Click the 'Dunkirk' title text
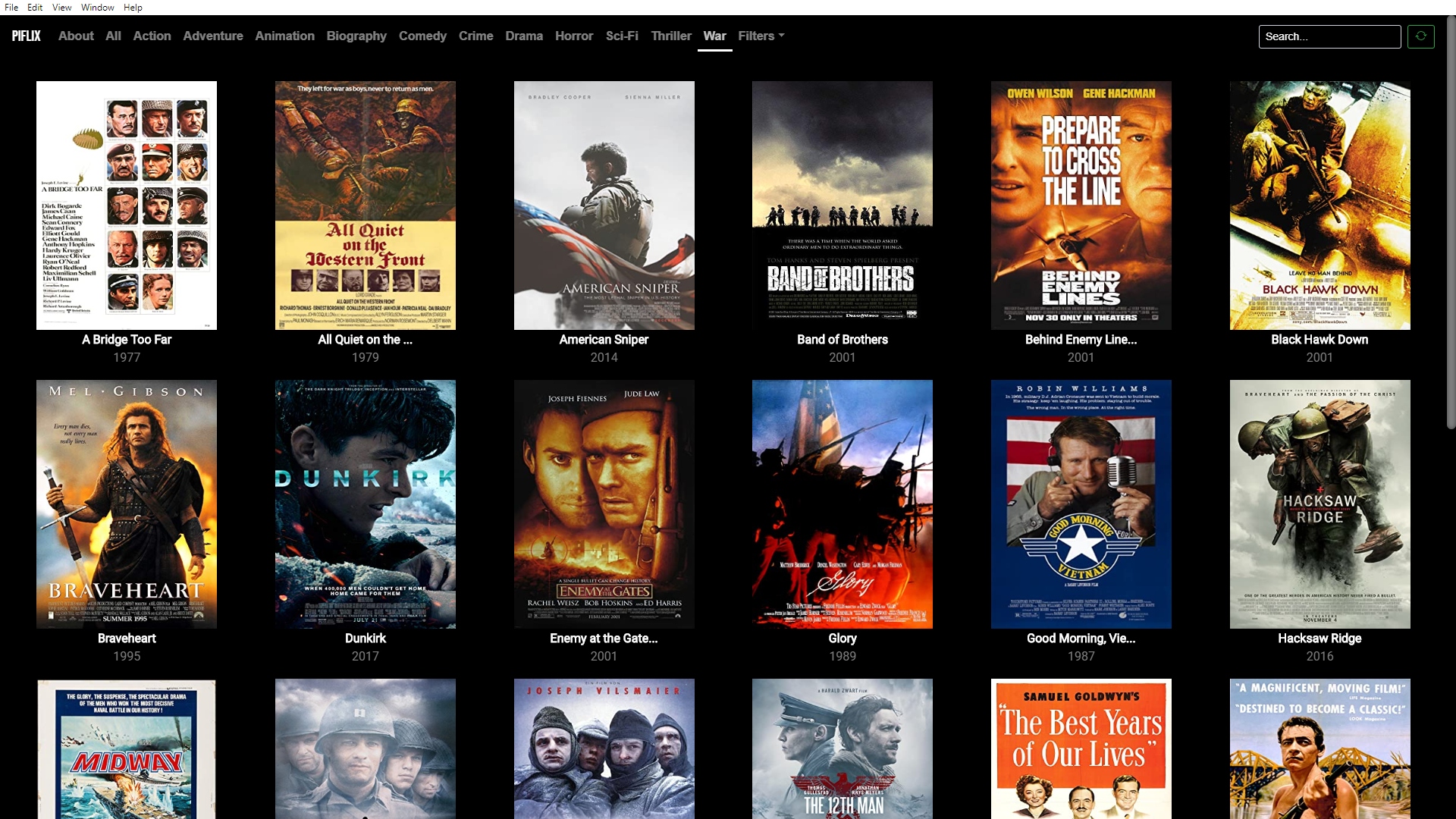 point(366,639)
